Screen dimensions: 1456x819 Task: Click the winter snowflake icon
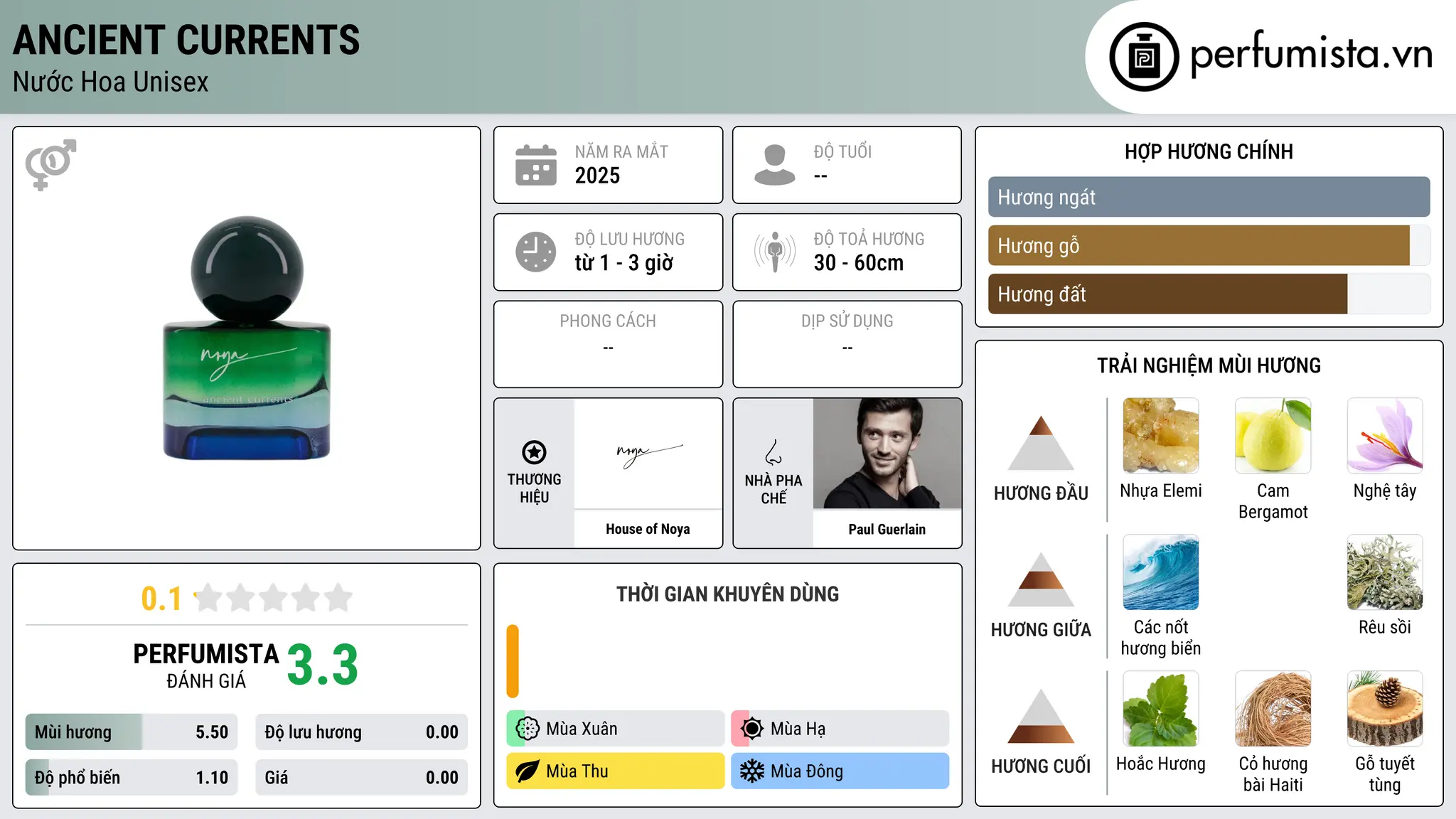click(752, 771)
